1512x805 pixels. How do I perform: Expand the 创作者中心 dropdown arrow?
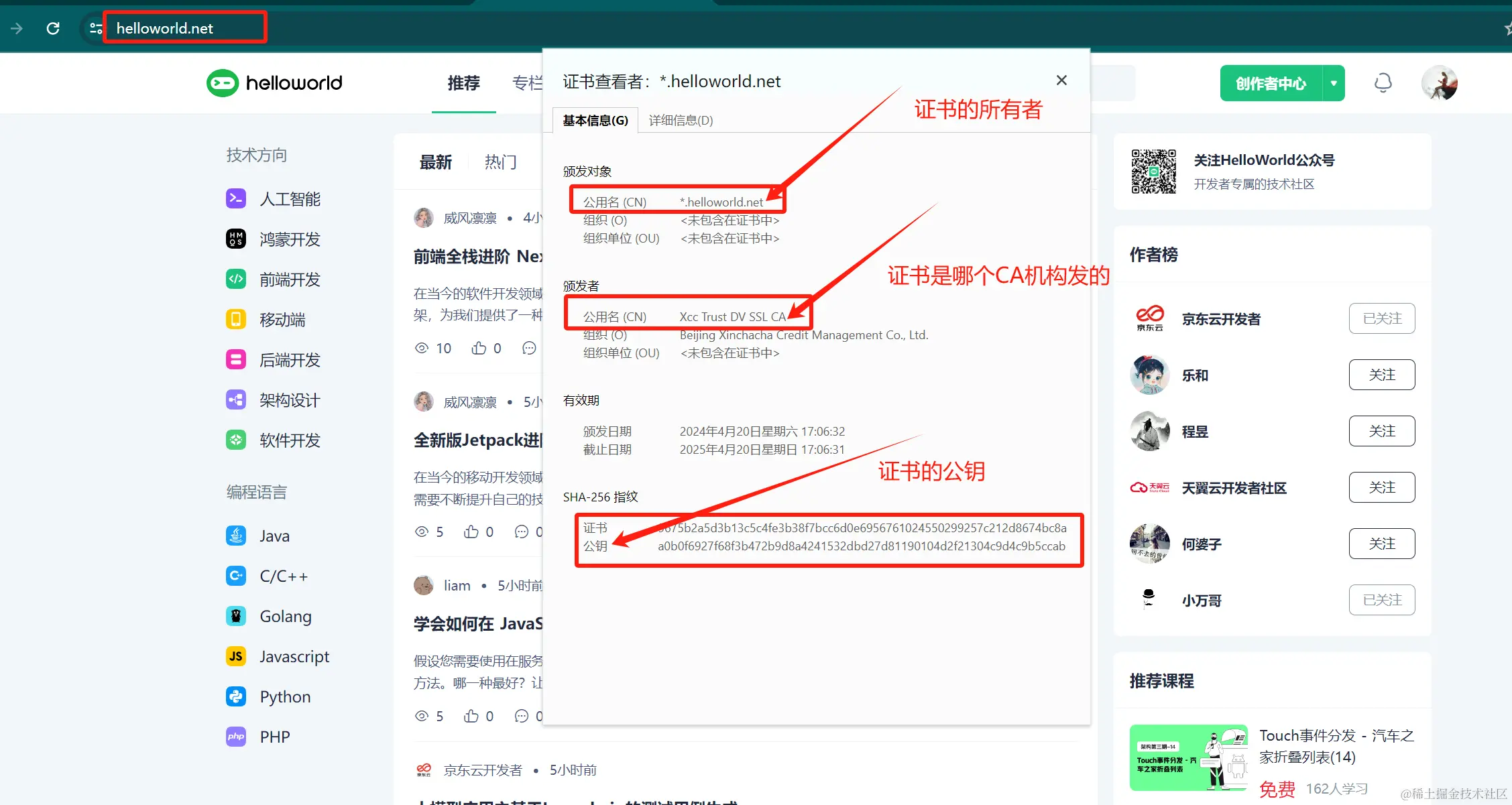point(1334,82)
